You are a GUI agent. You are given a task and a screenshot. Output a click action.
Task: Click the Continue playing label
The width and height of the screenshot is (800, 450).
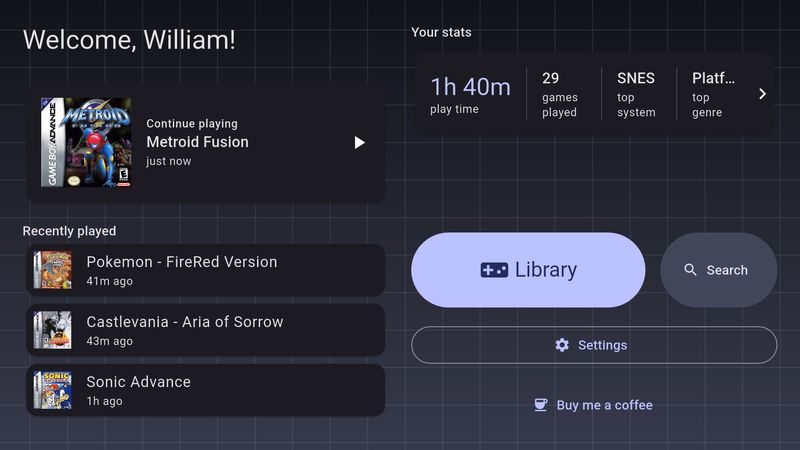pyautogui.click(x=192, y=123)
